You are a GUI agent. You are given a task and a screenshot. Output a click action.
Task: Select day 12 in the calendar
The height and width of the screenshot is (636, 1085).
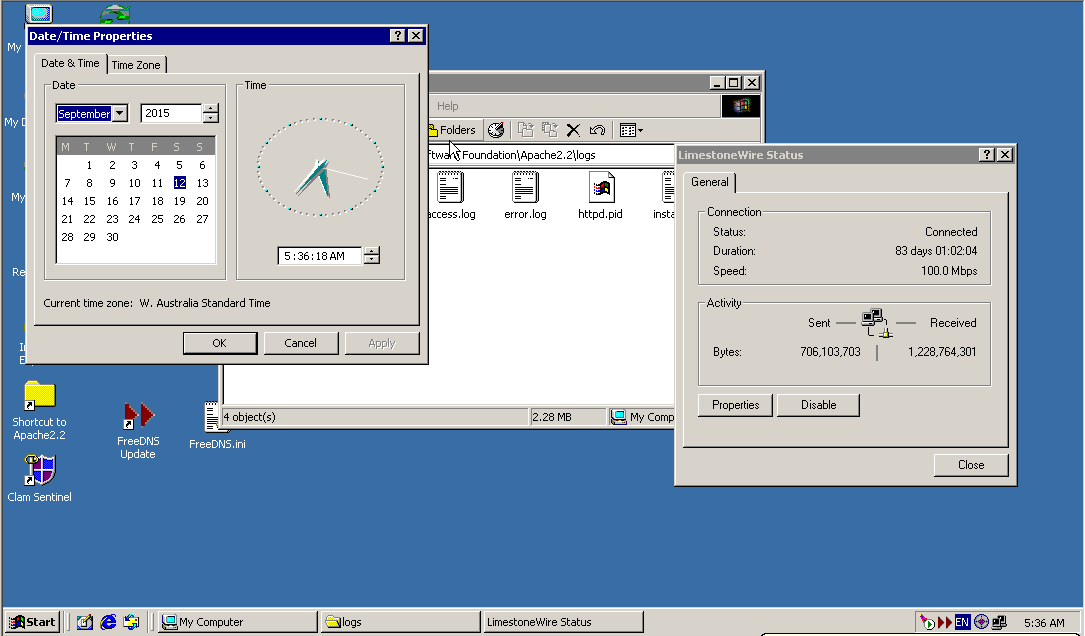[x=179, y=183]
